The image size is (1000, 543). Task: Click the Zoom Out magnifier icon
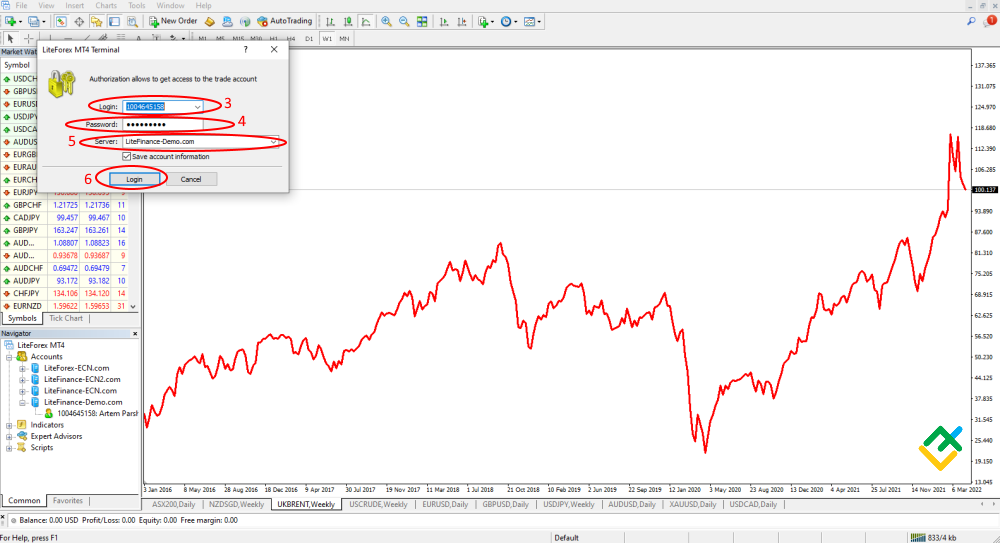click(x=404, y=22)
